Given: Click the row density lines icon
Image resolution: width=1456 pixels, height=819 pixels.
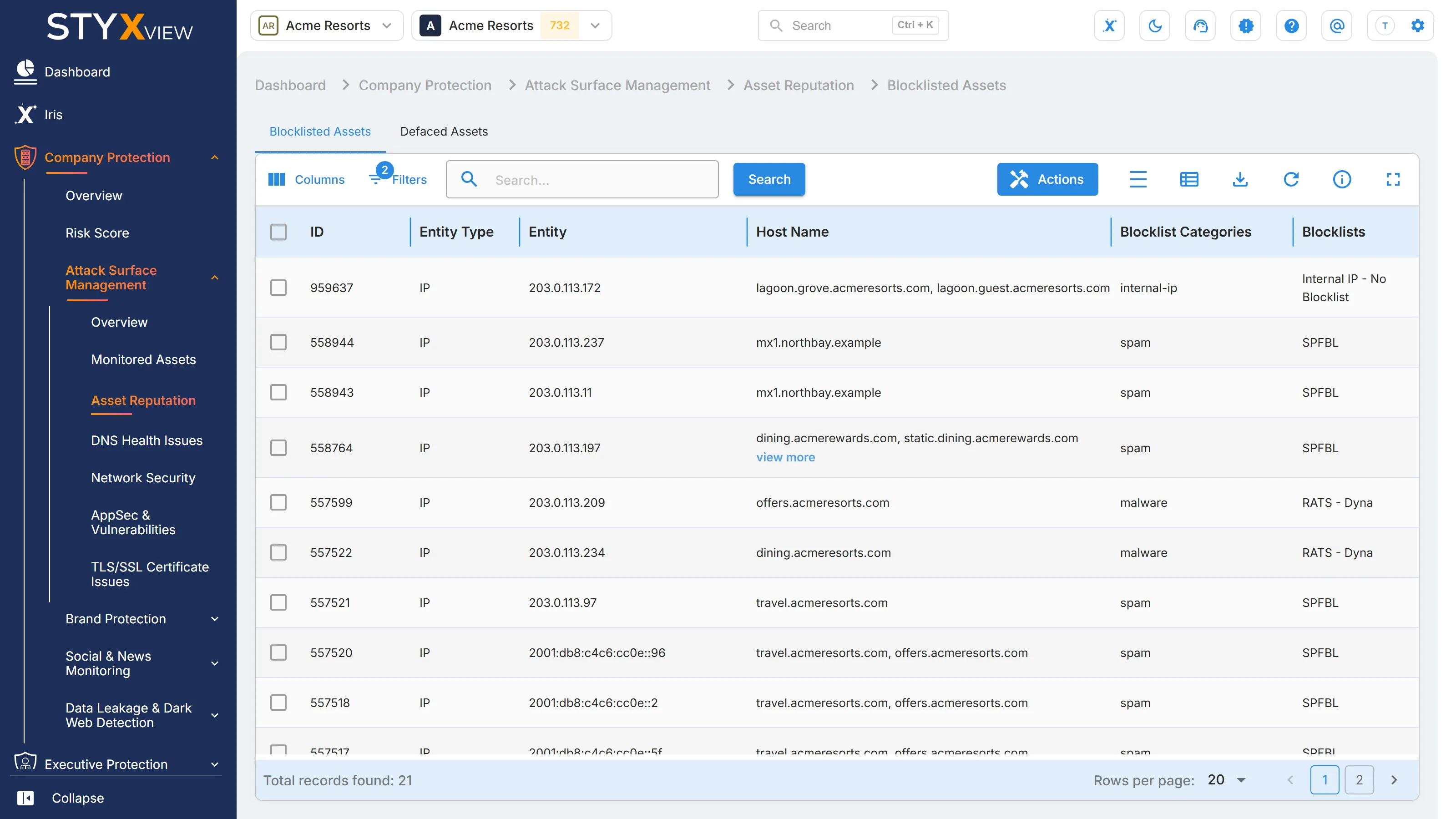Looking at the screenshot, I should (x=1138, y=179).
